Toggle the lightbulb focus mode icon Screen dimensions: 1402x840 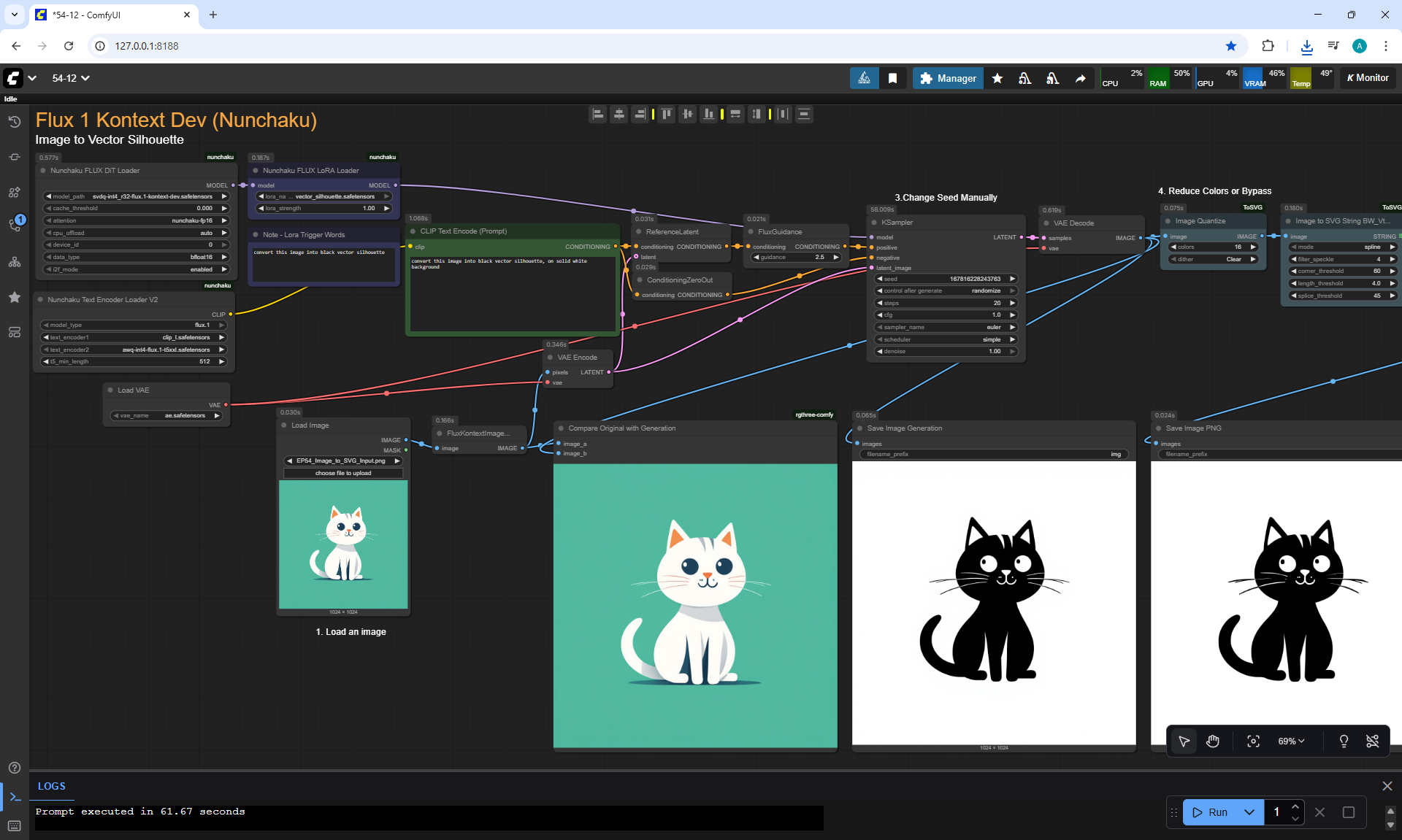(x=1343, y=741)
